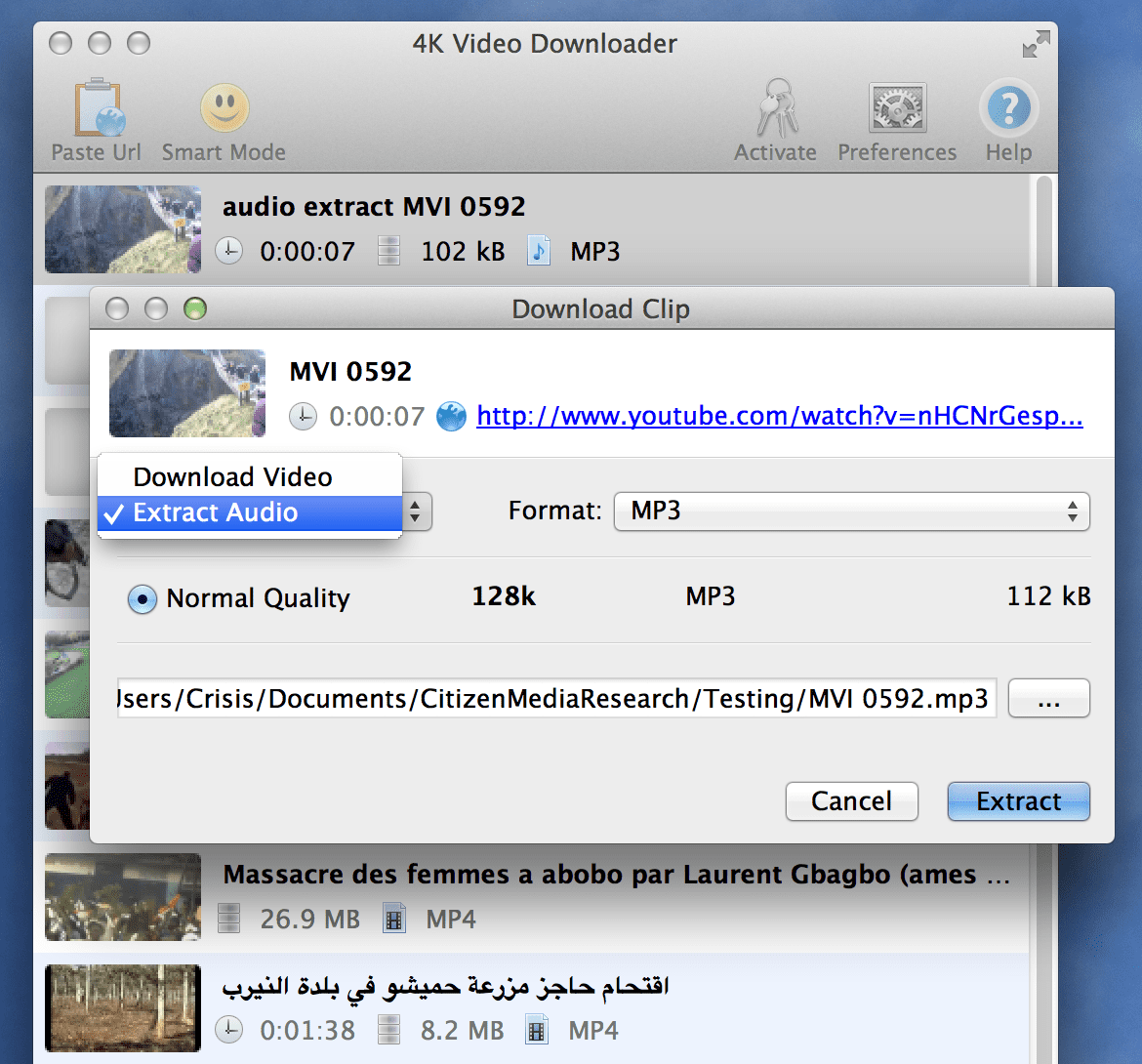Toggle fullscreen arrows in main window
Viewport: 1142px width, 1064px height.
pos(1036,44)
